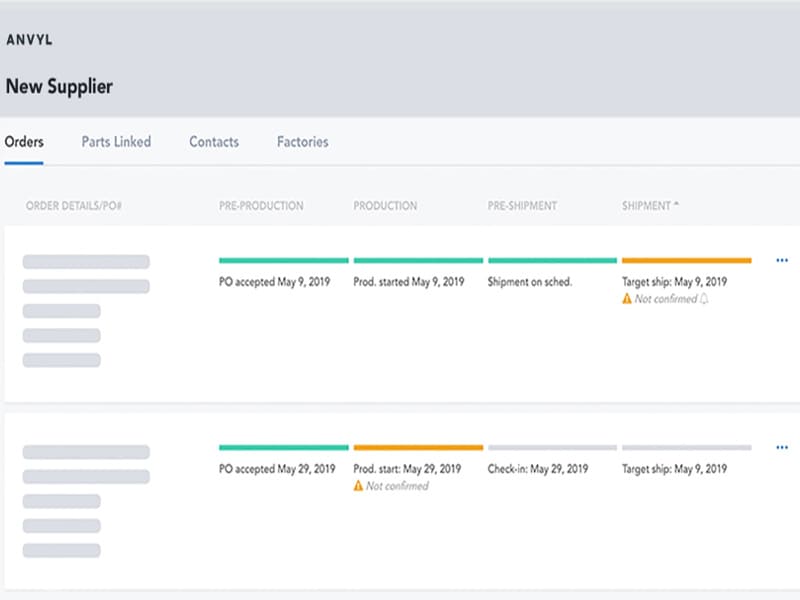Select the Factories tab

point(302,142)
